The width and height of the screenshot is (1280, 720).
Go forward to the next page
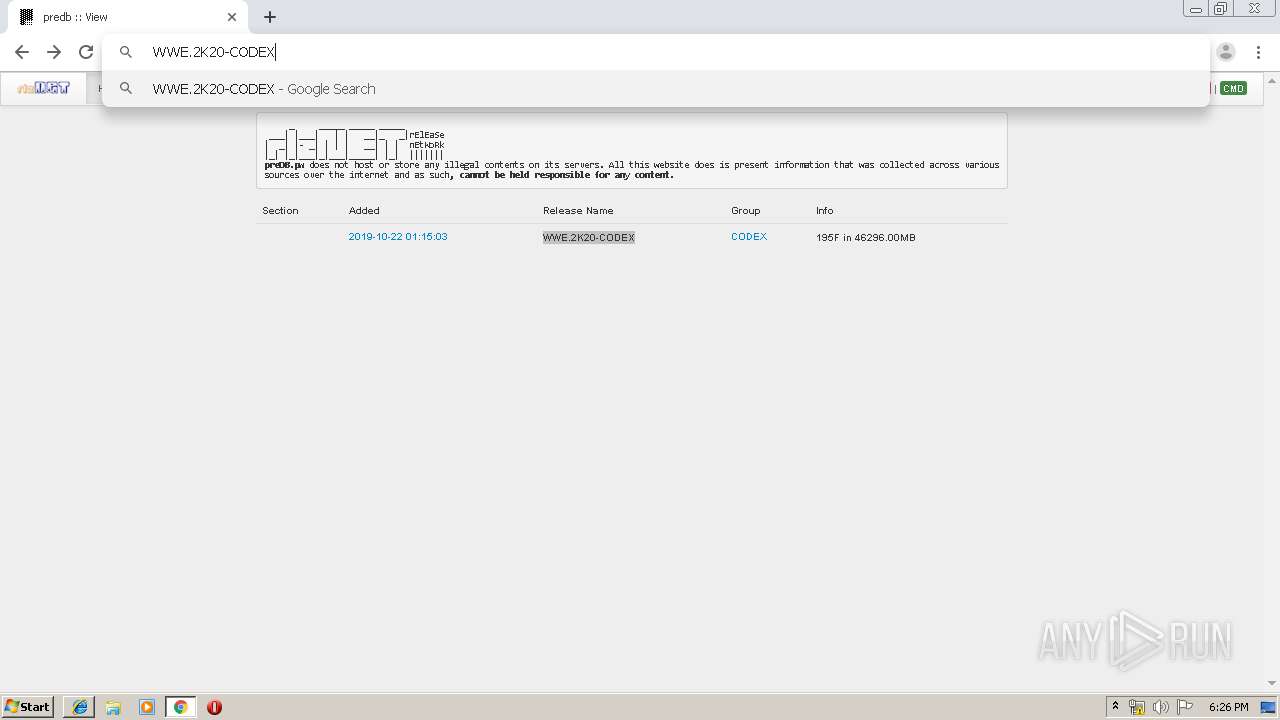tap(54, 52)
